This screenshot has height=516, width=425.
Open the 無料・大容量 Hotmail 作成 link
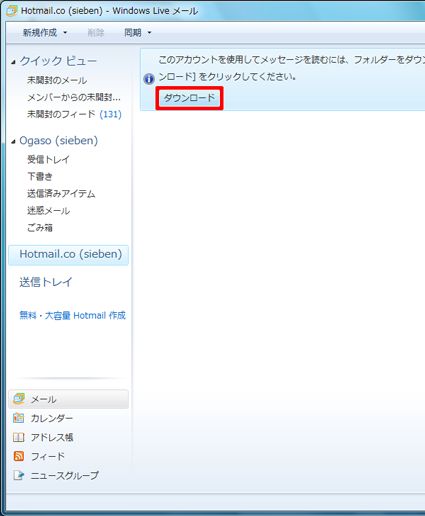pos(72,315)
